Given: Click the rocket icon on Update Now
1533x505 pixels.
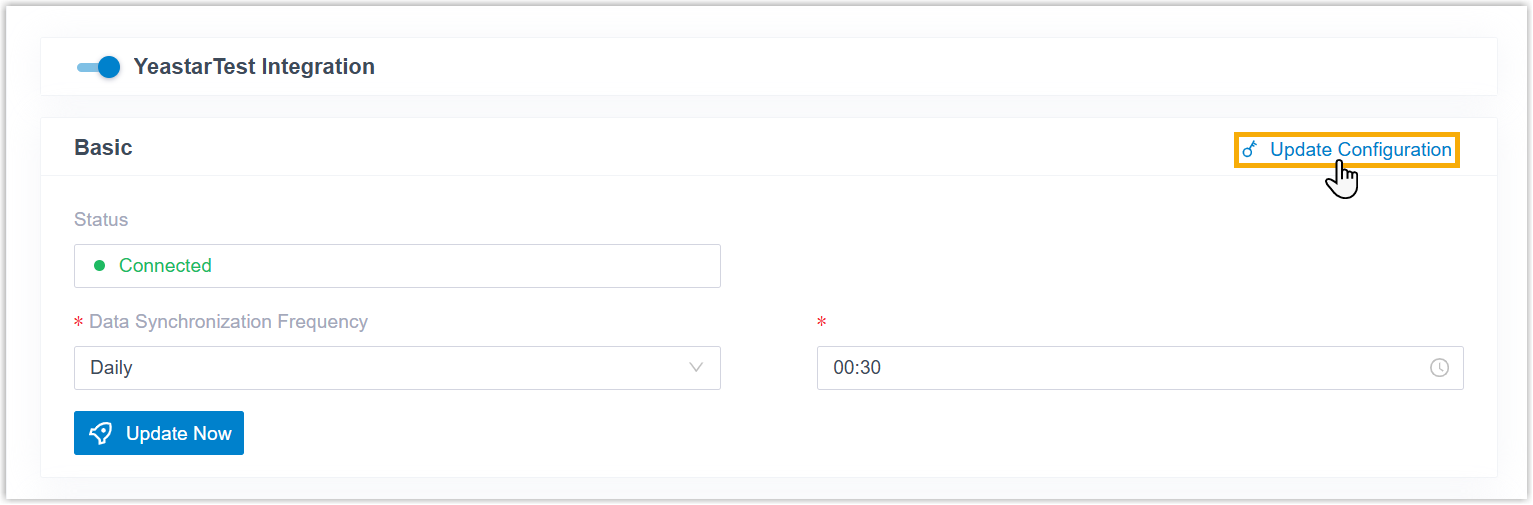Looking at the screenshot, I should pos(101,433).
